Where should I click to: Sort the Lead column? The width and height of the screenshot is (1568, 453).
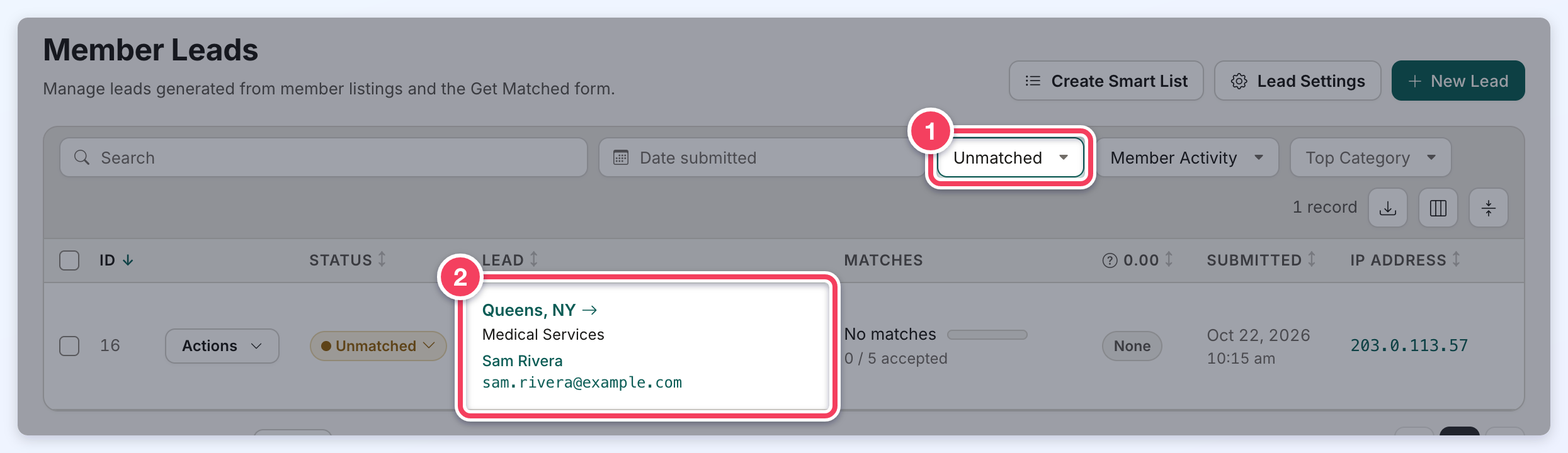click(534, 259)
